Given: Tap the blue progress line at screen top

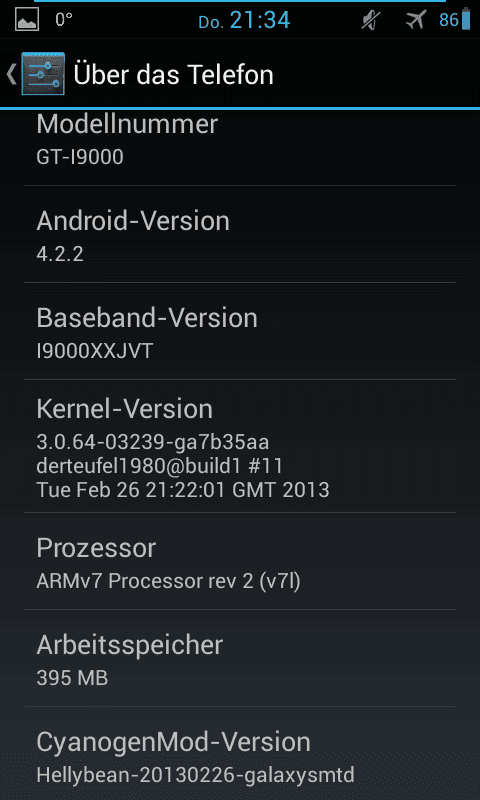Looking at the screenshot, I should point(240,1).
